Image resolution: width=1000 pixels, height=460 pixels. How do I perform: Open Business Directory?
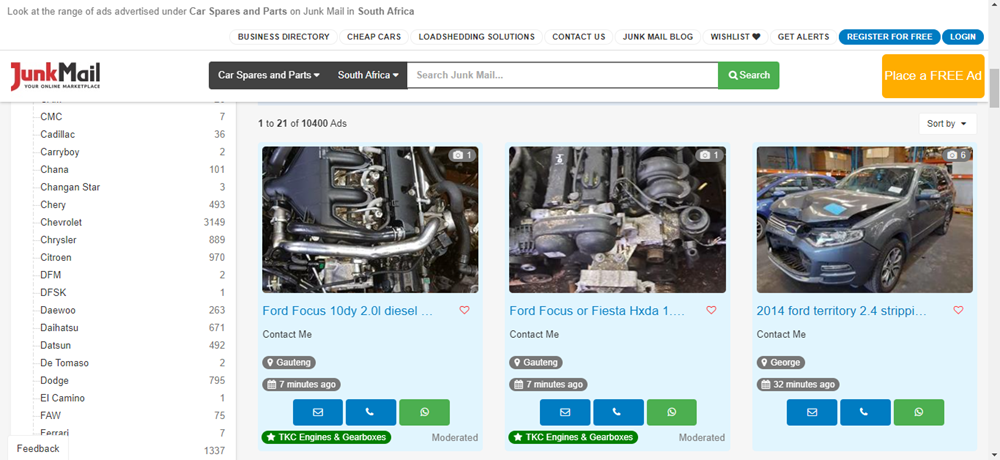[x=284, y=37]
